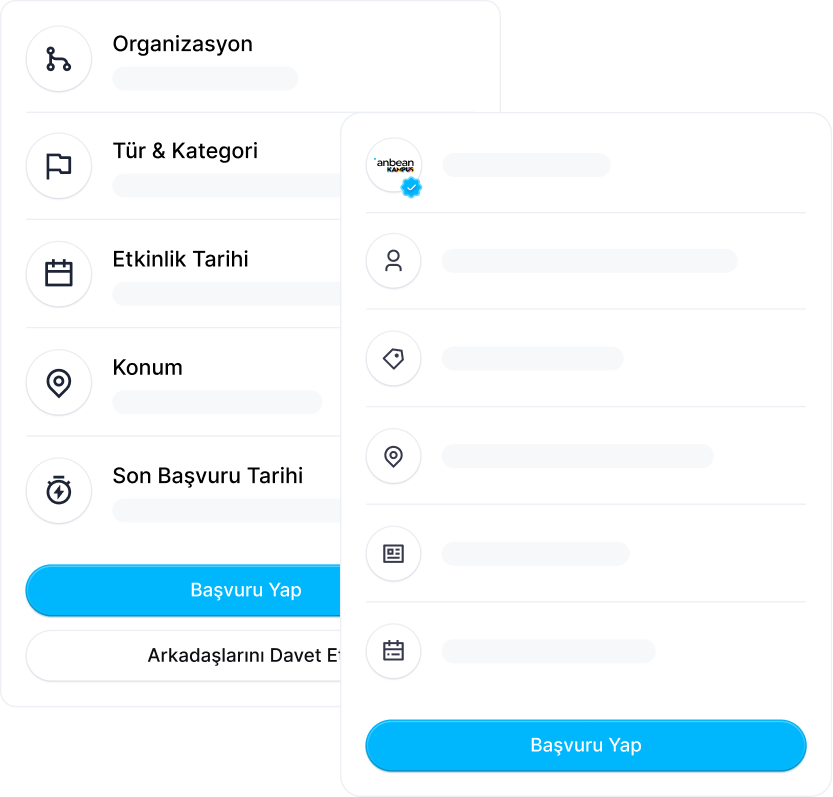Click the map pin icon in right card
Screen dimensions: 833x797
(x=394, y=456)
